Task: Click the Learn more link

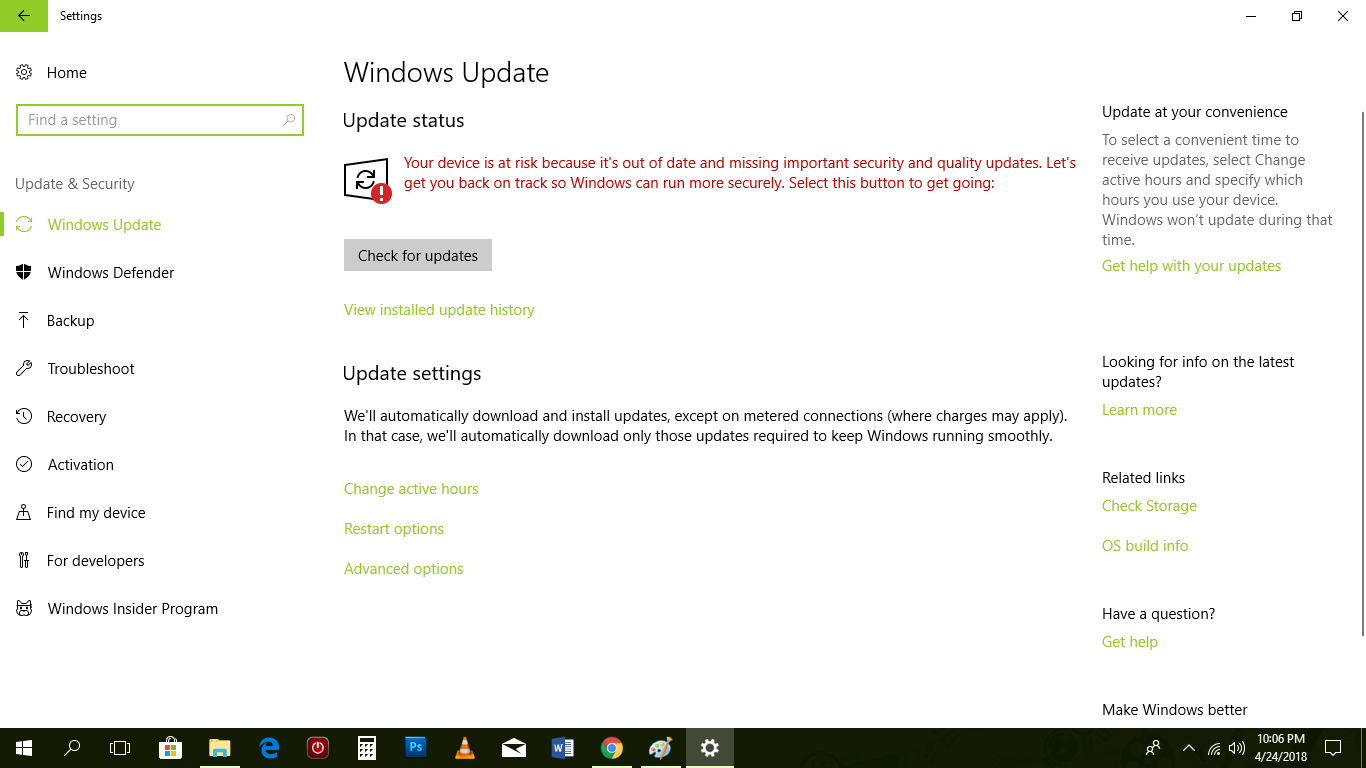Action: tap(1139, 410)
